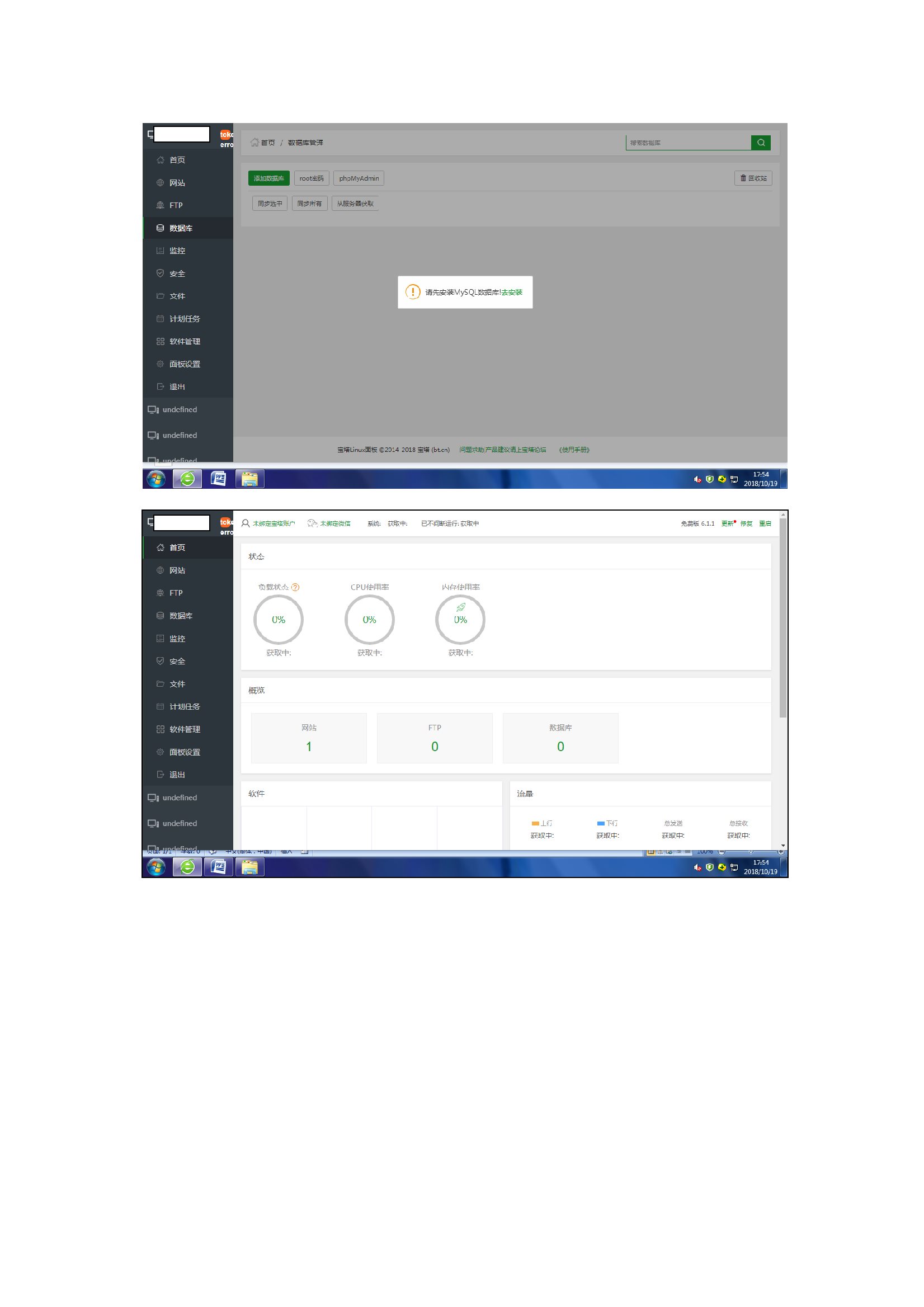Click 退出 logout icon in database page sidebar
Image resolution: width=924 pixels, height=1307 pixels.
point(160,386)
